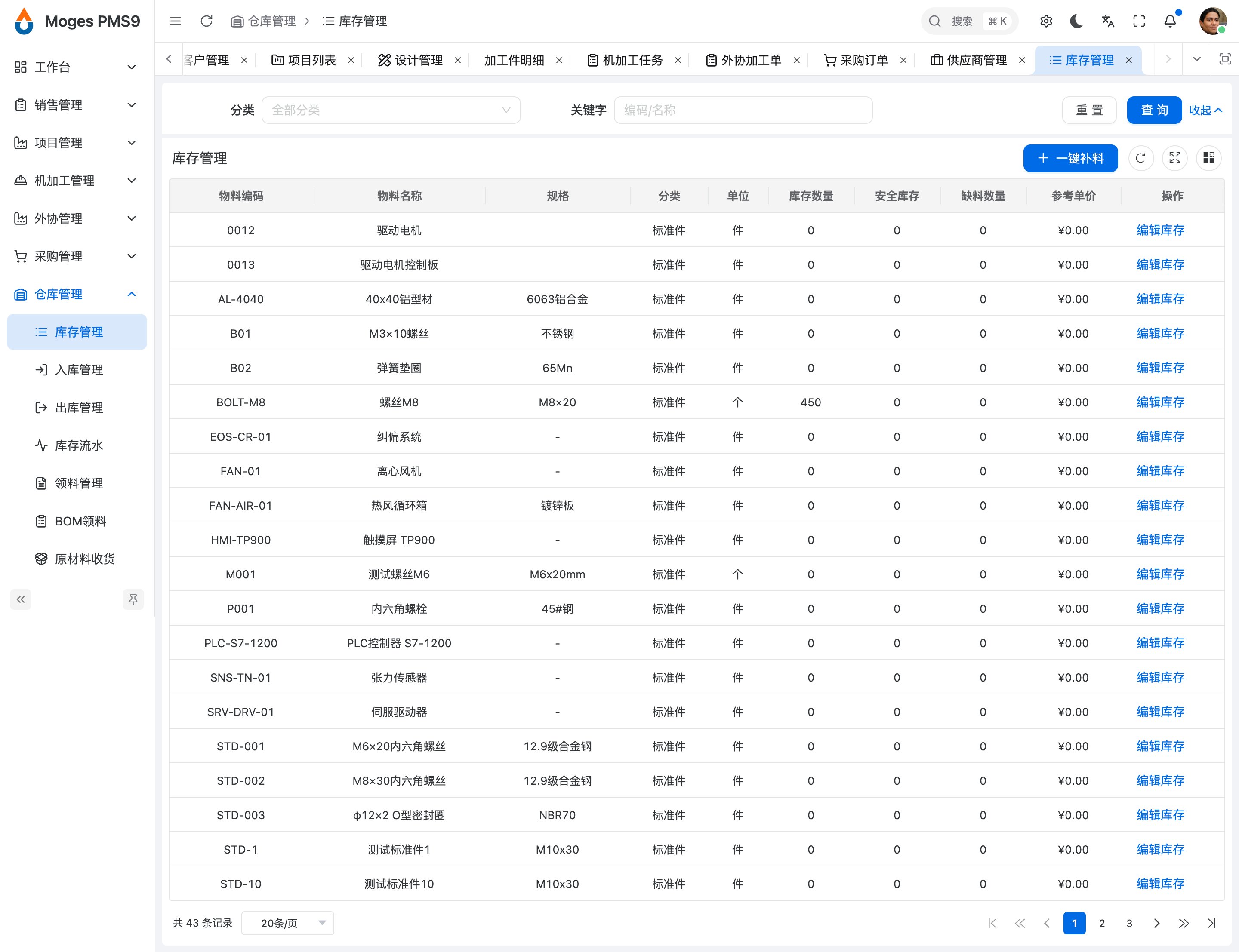Open 库存流水 in the sidebar
Image resolution: width=1239 pixels, height=952 pixels.
point(77,445)
